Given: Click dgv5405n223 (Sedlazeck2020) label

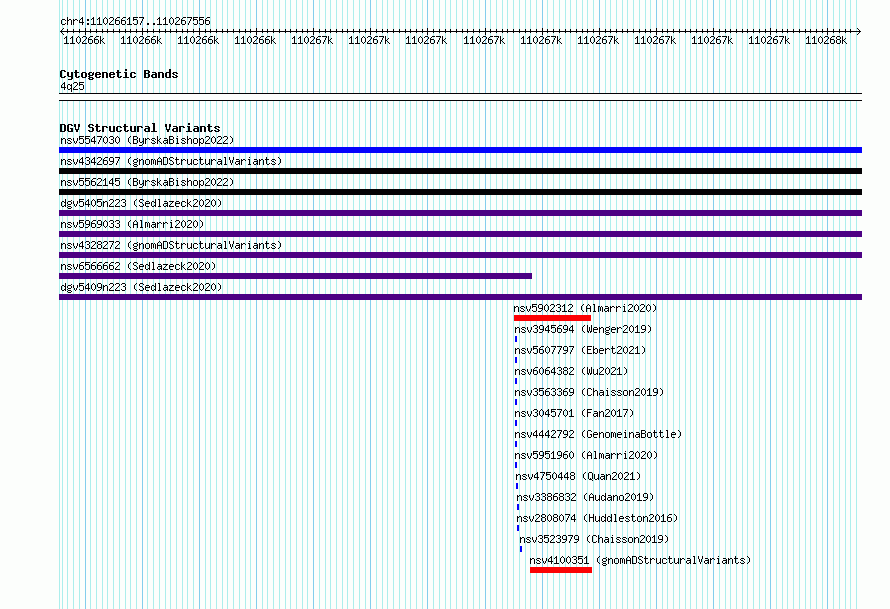Looking at the screenshot, I should (141, 203).
